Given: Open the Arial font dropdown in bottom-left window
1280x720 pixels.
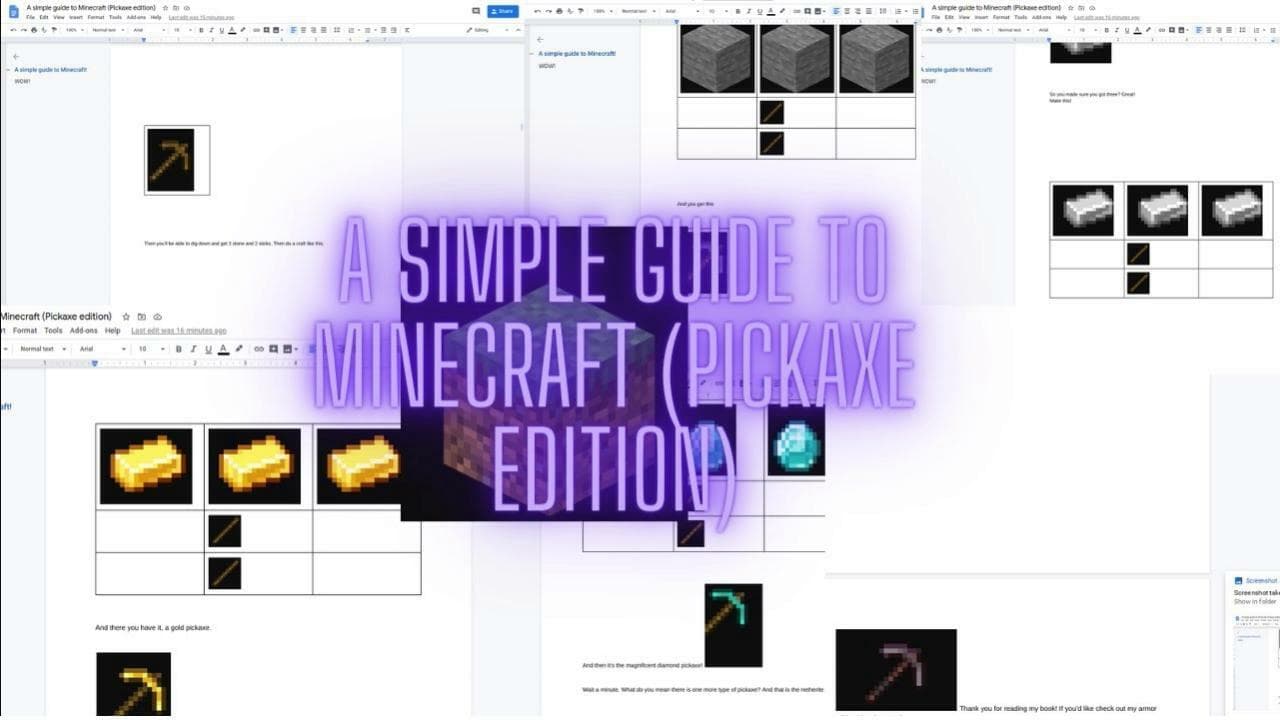Looking at the screenshot, I should 103,349.
